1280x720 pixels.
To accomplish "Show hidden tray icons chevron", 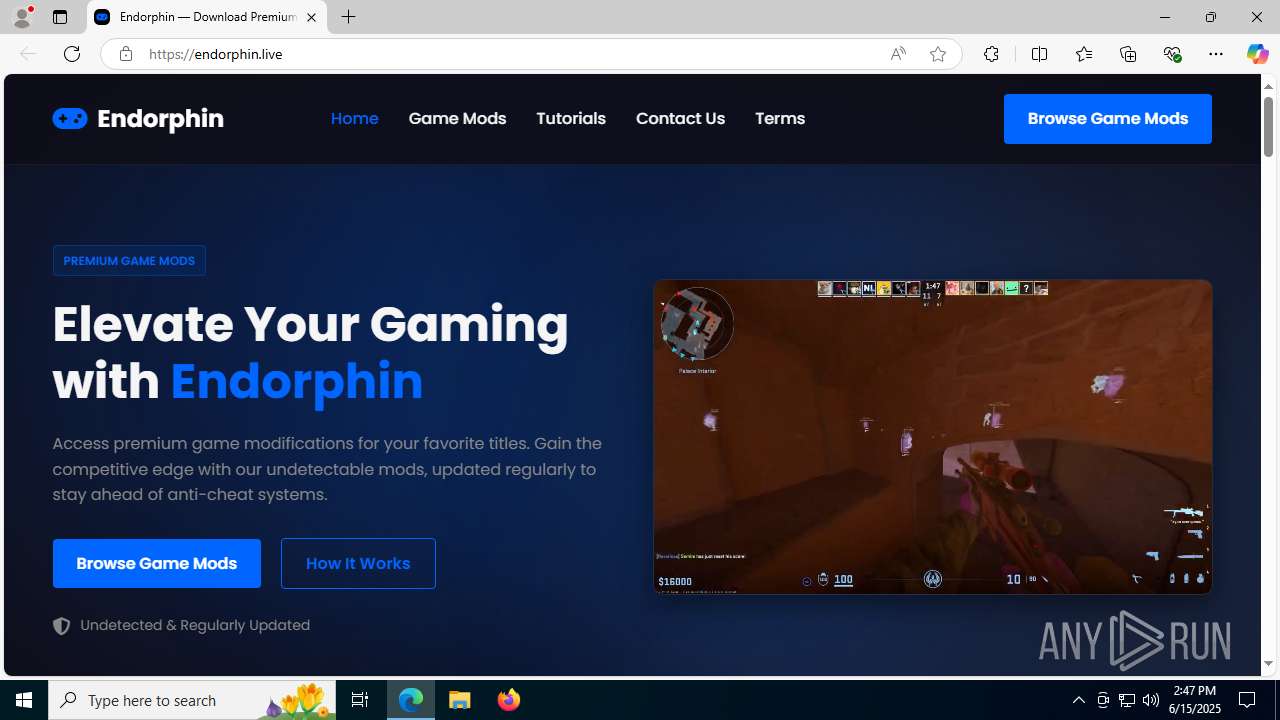I will tap(1078, 700).
